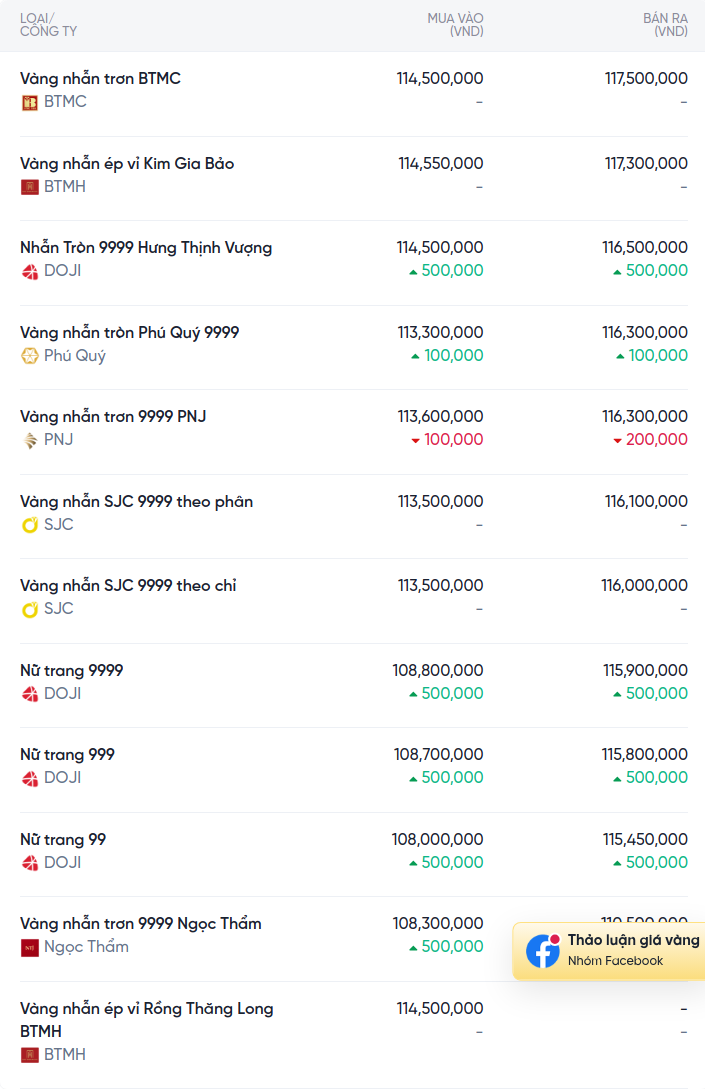Select Nữ trang 999 row title
Viewport: 705px width, 1089px height.
[67, 755]
